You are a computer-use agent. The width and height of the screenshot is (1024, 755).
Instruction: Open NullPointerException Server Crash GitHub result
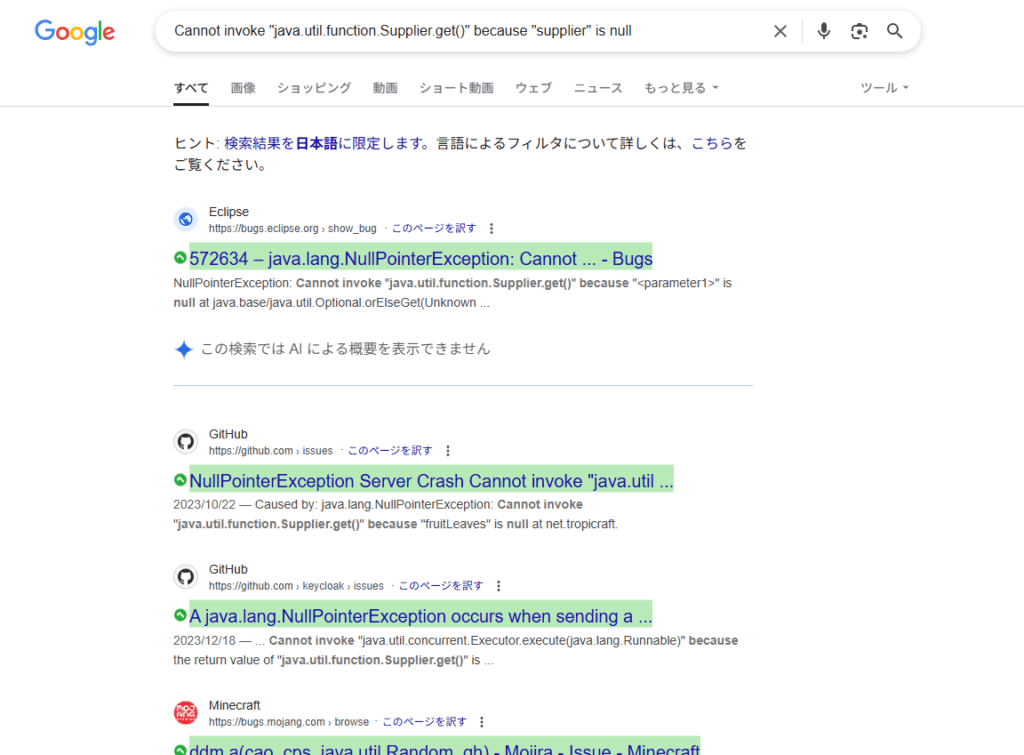tap(430, 481)
